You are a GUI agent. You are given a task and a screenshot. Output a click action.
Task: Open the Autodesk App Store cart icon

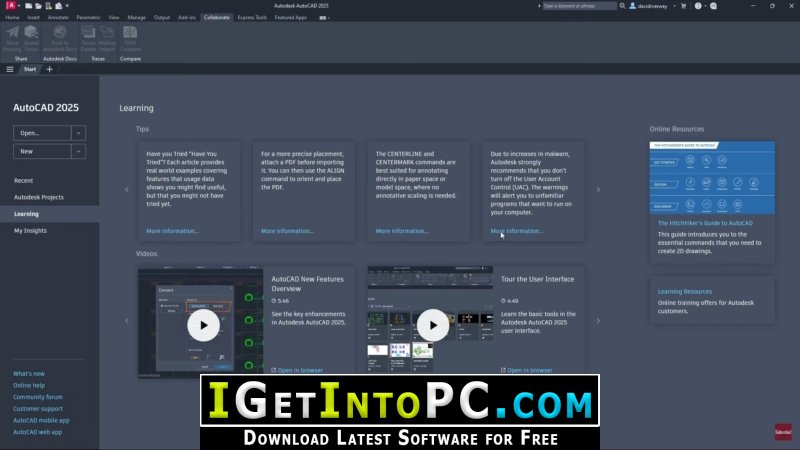[x=684, y=6]
